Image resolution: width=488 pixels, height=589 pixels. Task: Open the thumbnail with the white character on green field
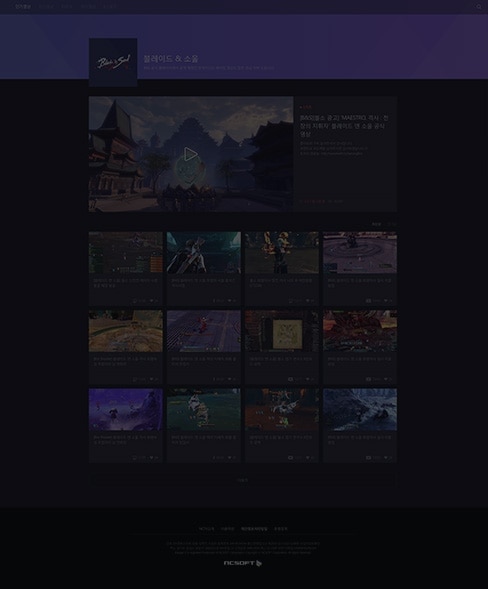pos(204,409)
